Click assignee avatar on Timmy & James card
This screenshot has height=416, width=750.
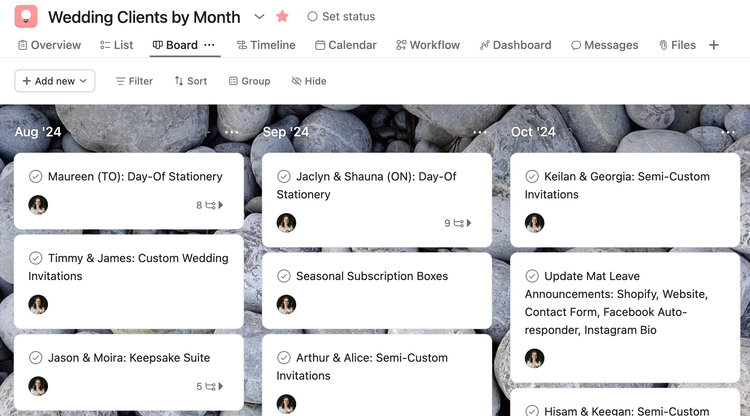38,305
